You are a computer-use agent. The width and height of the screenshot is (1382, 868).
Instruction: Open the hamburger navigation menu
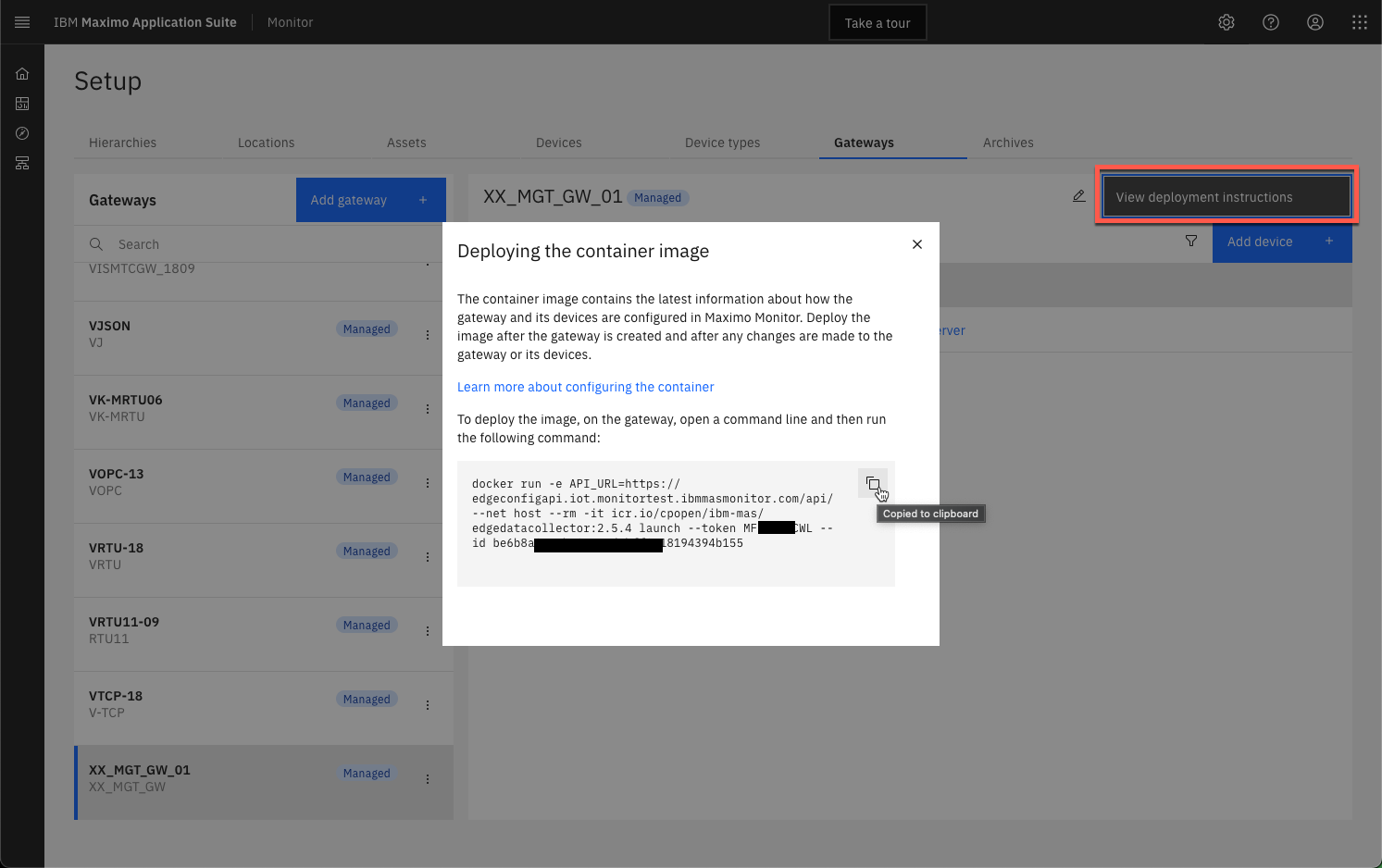tap(22, 22)
